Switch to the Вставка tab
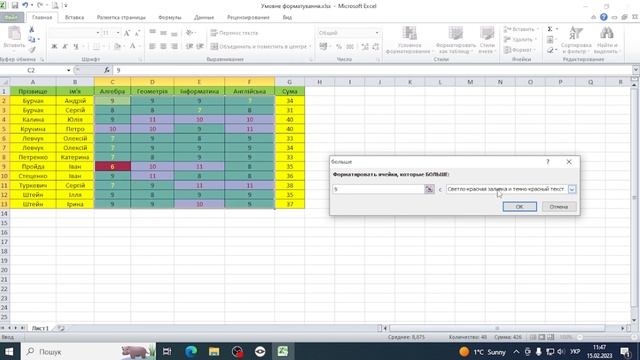Image resolution: width=640 pixels, height=360 pixels. [74, 17]
